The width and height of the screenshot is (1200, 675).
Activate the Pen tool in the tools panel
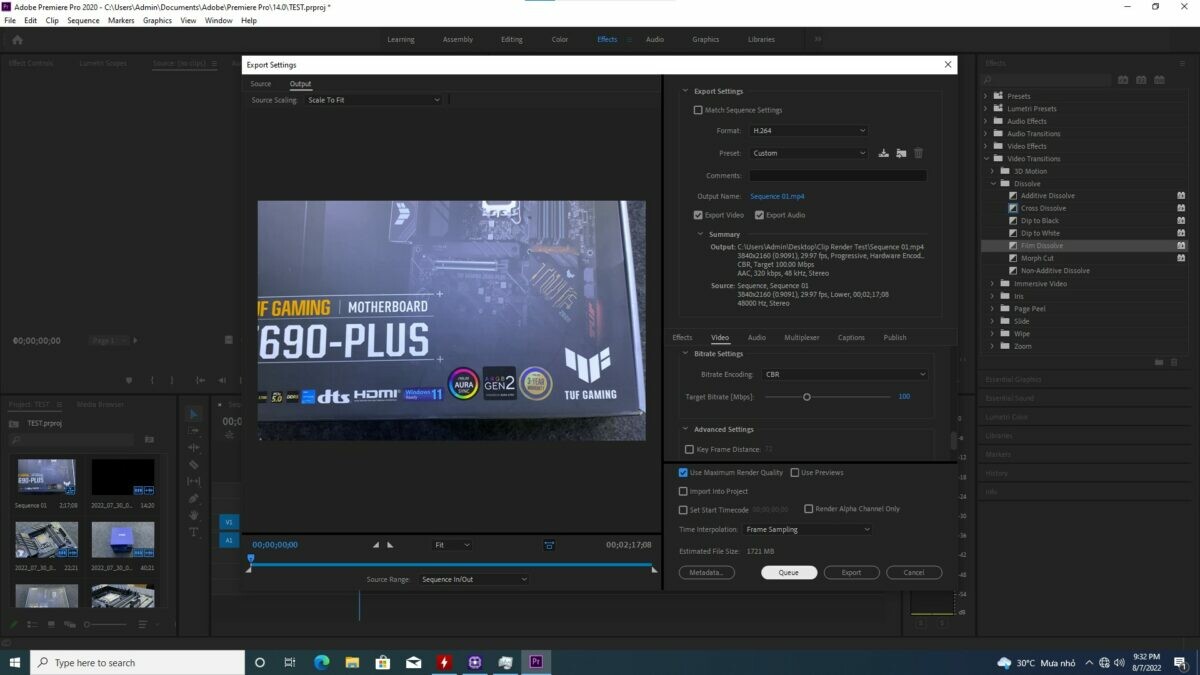[194, 498]
